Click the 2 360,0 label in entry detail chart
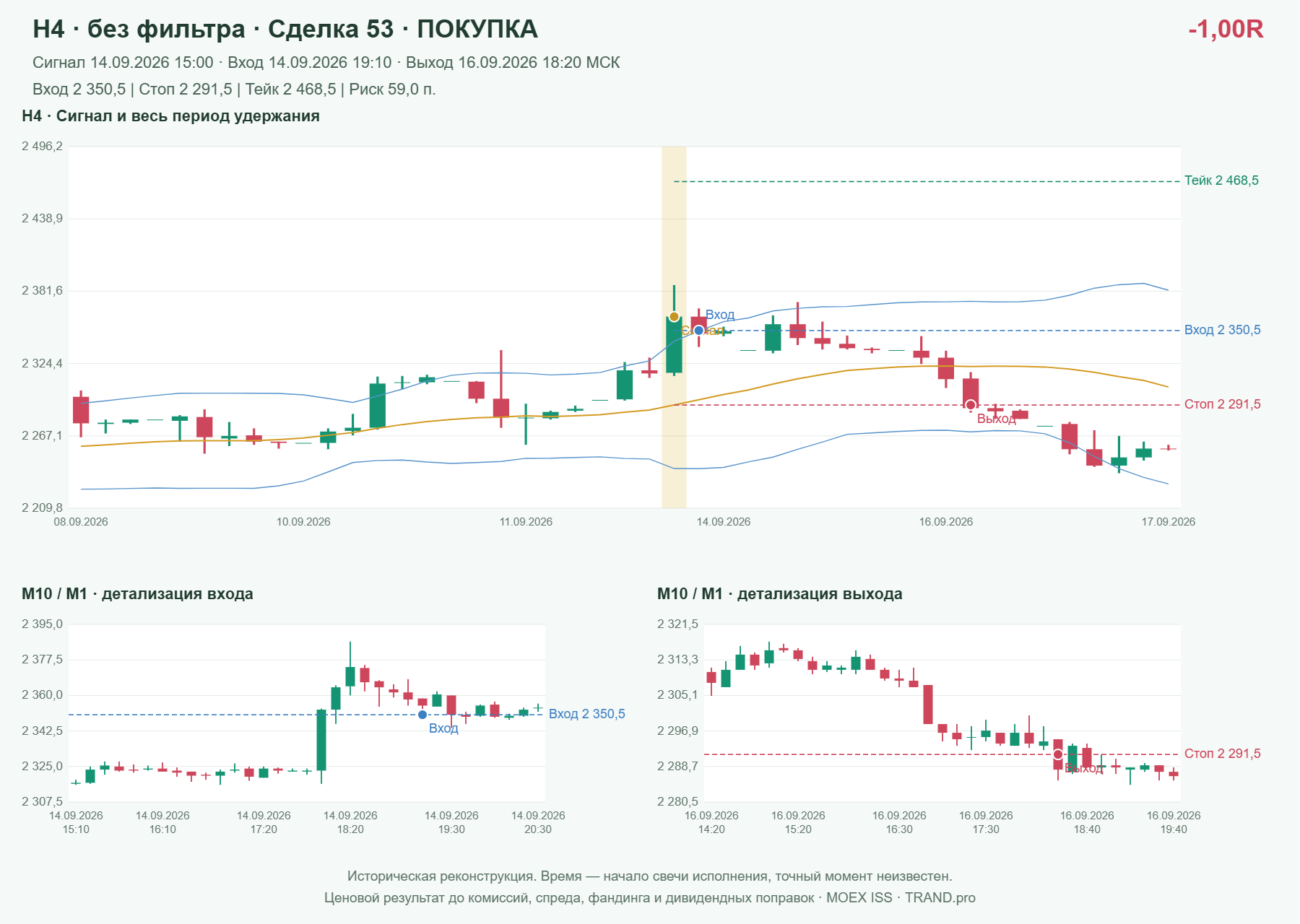This screenshot has height=924, width=1300. pyautogui.click(x=42, y=695)
